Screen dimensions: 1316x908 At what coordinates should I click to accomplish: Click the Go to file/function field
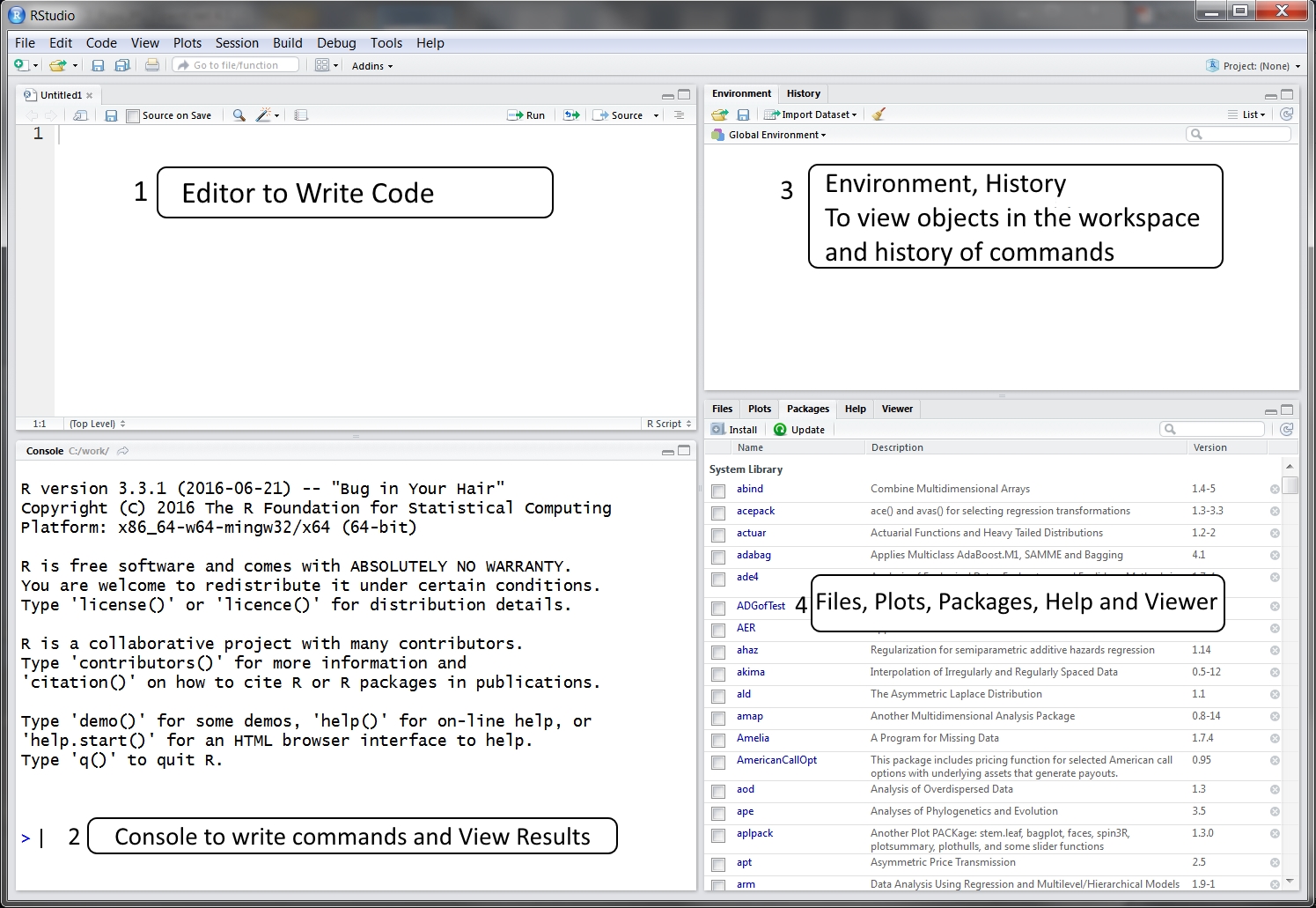point(235,65)
